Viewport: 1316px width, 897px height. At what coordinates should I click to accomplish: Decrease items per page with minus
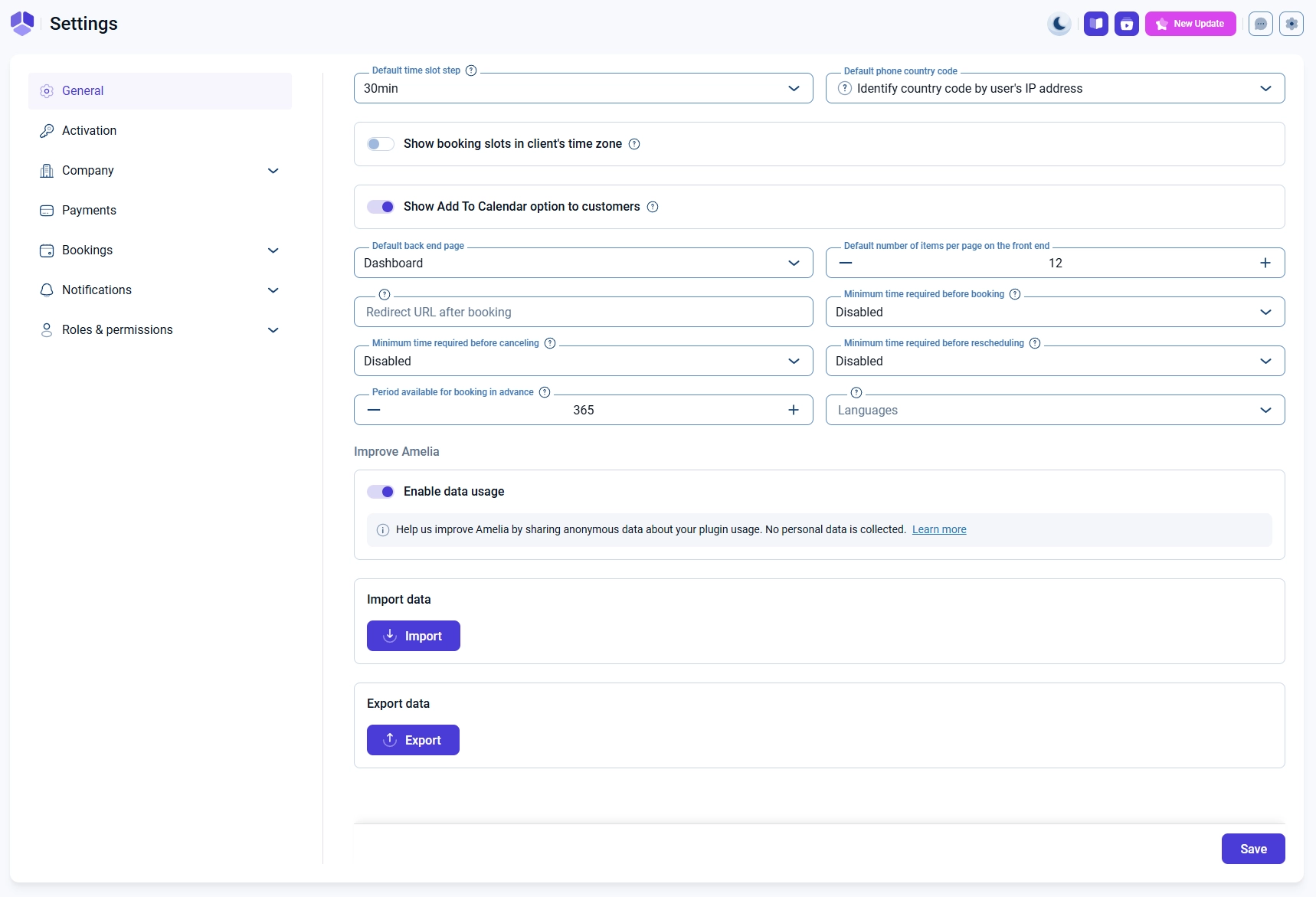(846, 263)
